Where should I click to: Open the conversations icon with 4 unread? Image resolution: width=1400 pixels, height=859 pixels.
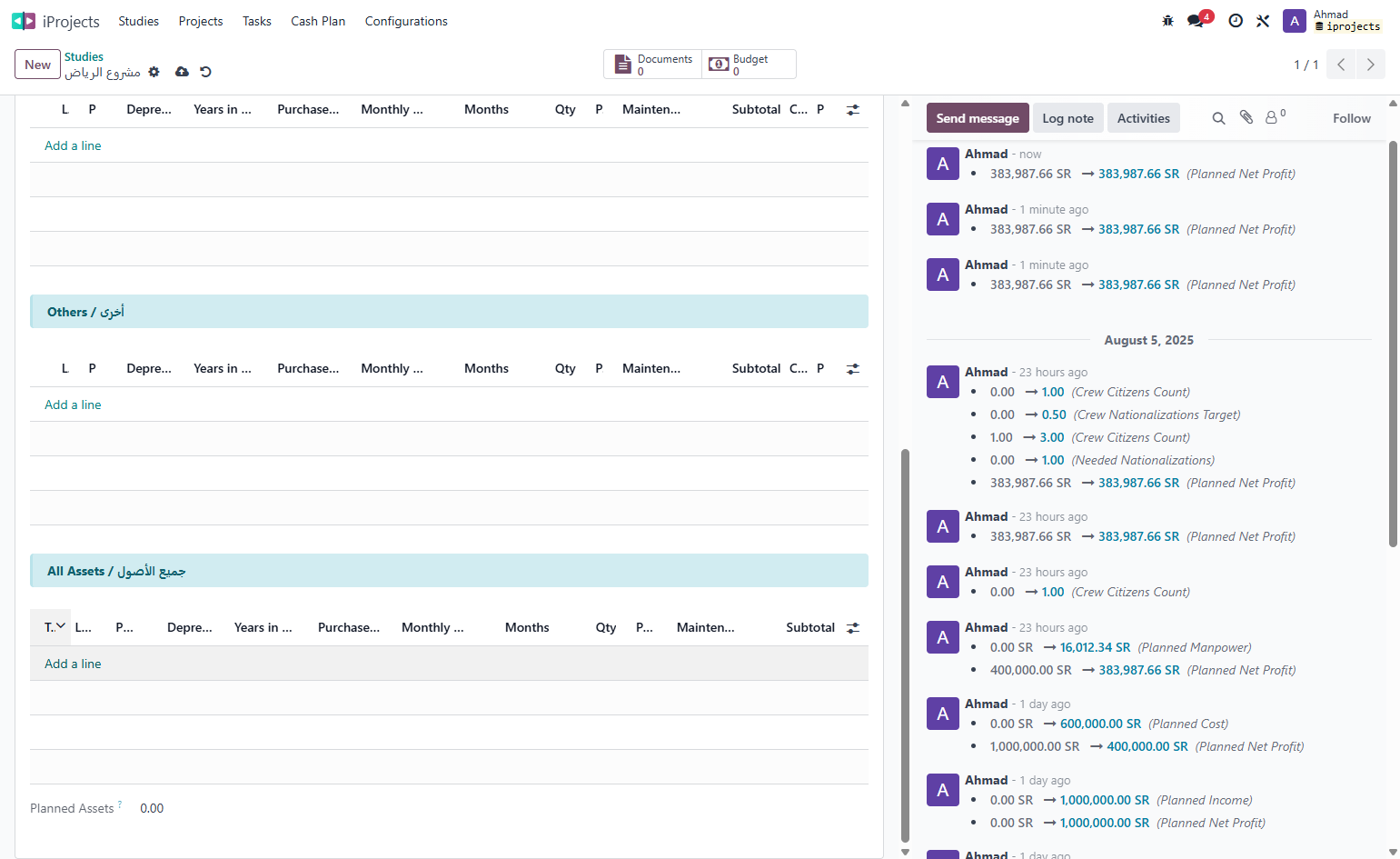point(1196,21)
